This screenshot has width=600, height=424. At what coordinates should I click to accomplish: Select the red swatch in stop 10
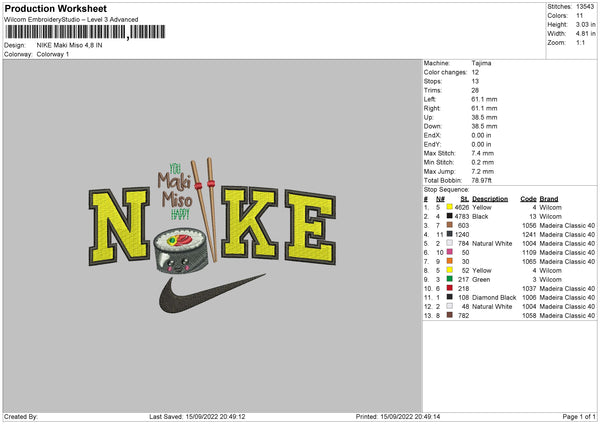click(450, 288)
